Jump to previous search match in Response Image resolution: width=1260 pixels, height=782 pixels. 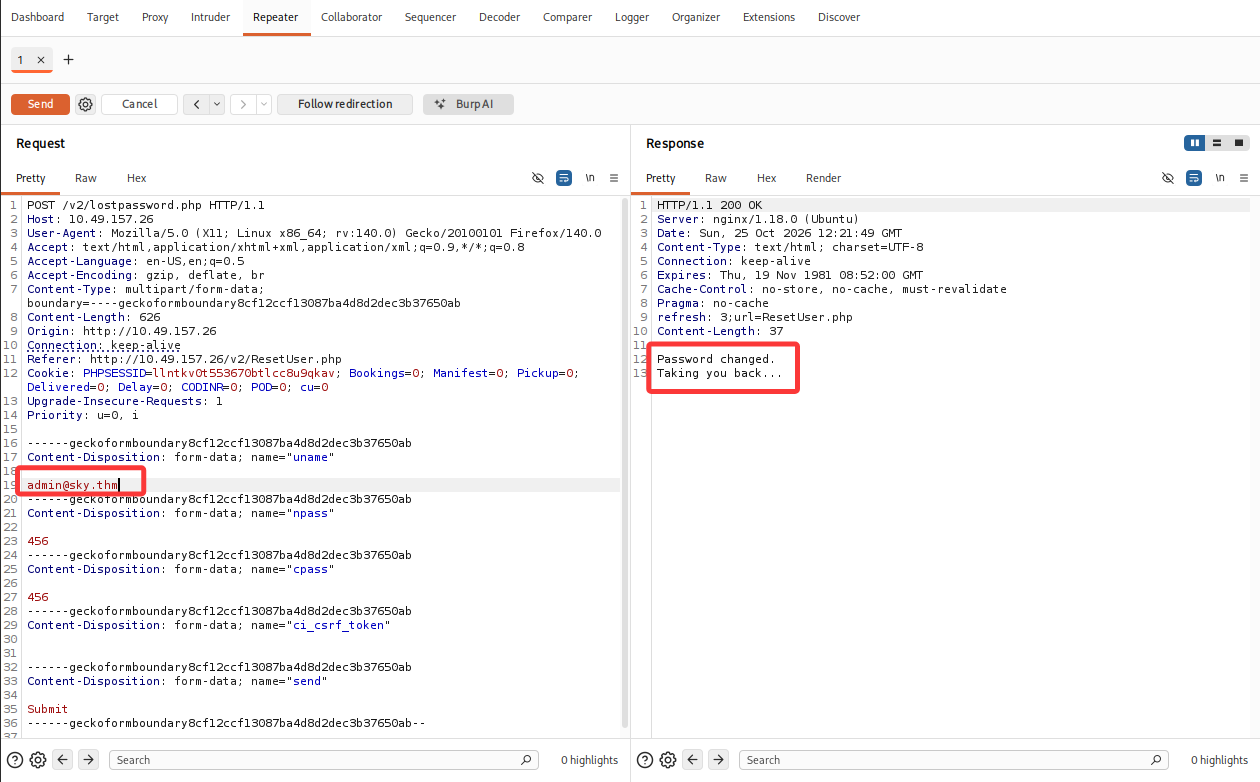(693, 760)
